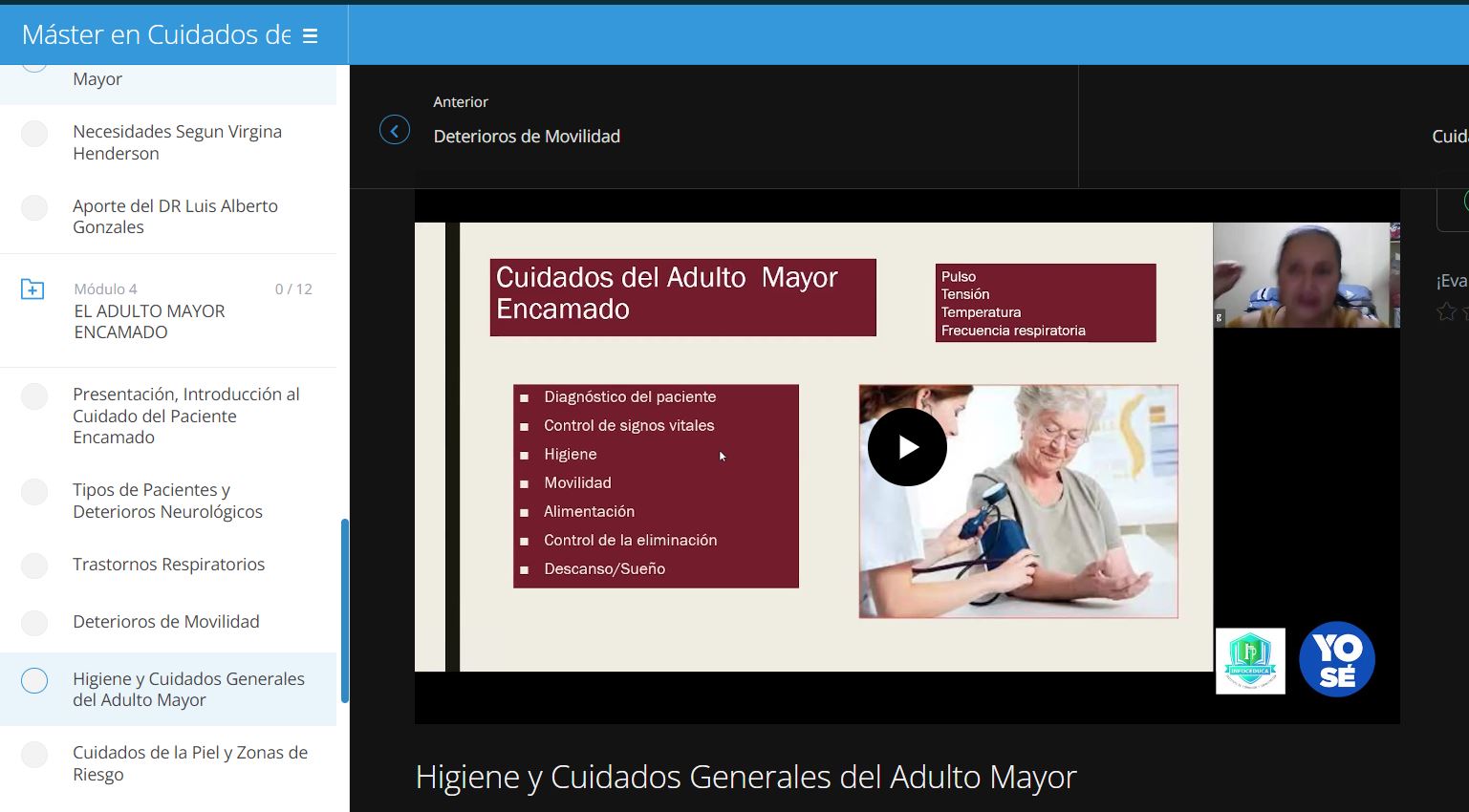Click the presenter webcam thumbnail
This screenshot has height=812, width=1469.
(1306, 275)
